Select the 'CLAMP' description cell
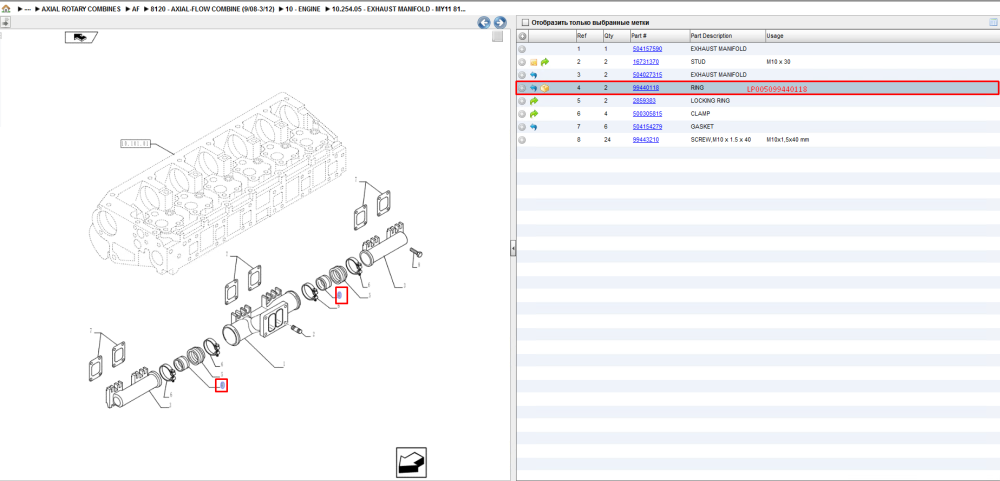Screen dimensions: 1000x481 [x=700, y=114]
